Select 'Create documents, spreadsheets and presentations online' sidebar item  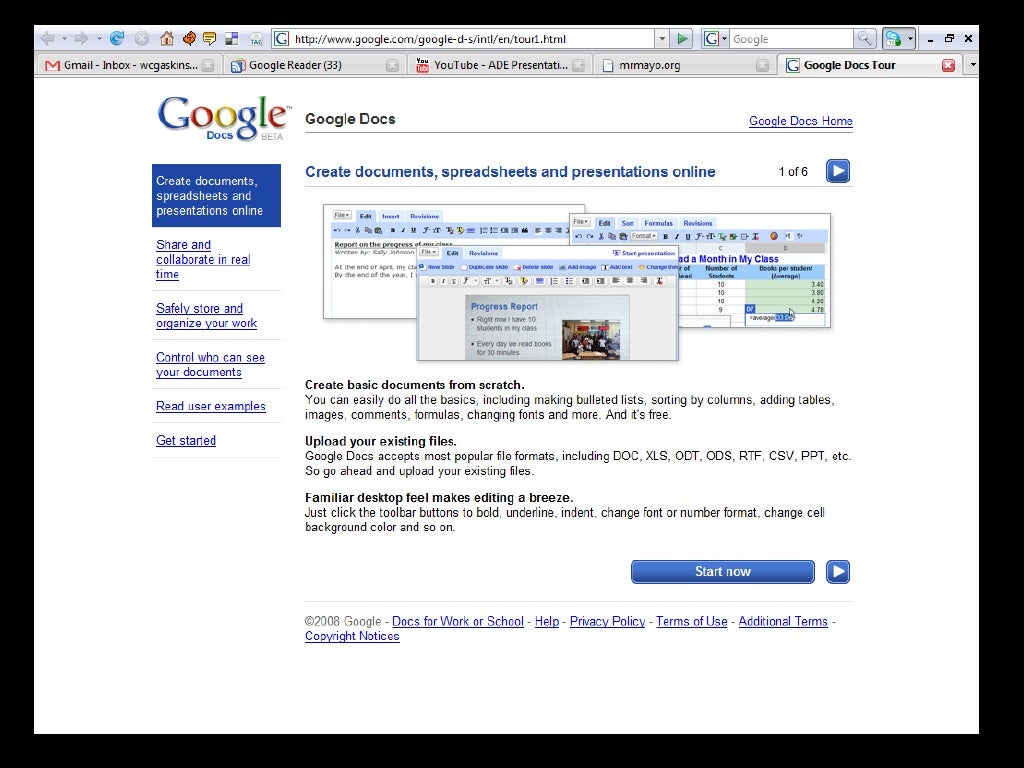[x=216, y=196]
